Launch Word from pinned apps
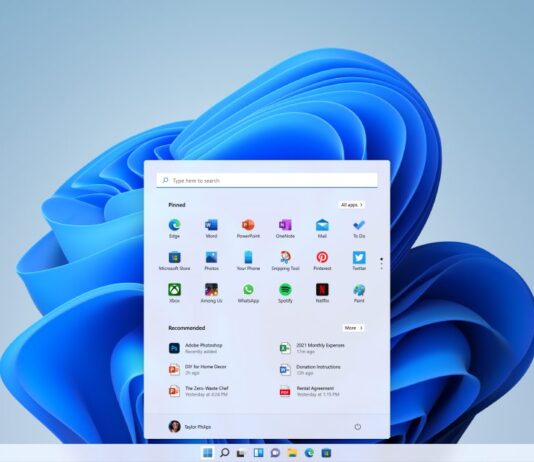The width and height of the screenshot is (534, 462). 211,228
